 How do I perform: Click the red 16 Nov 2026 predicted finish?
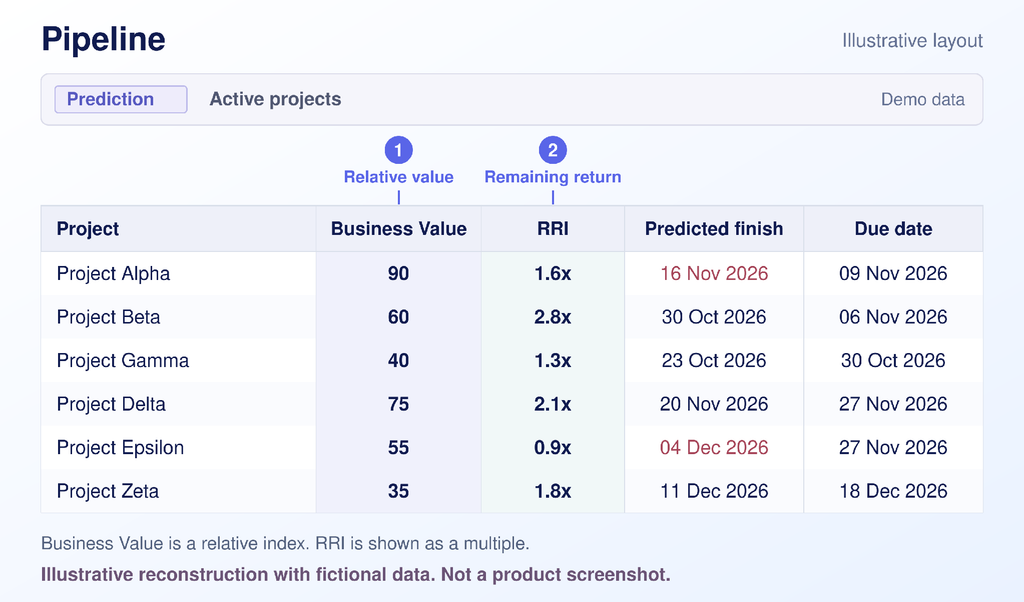pyautogui.click(x=714, y=274)
